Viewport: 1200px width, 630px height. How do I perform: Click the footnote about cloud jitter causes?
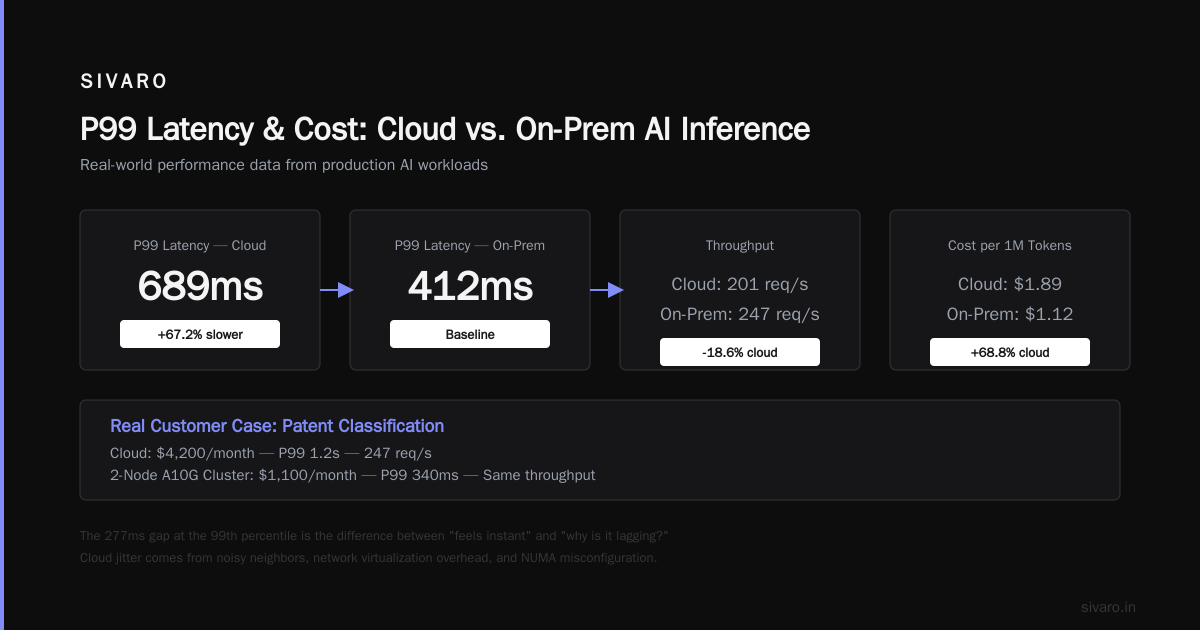tap(368, 558)
